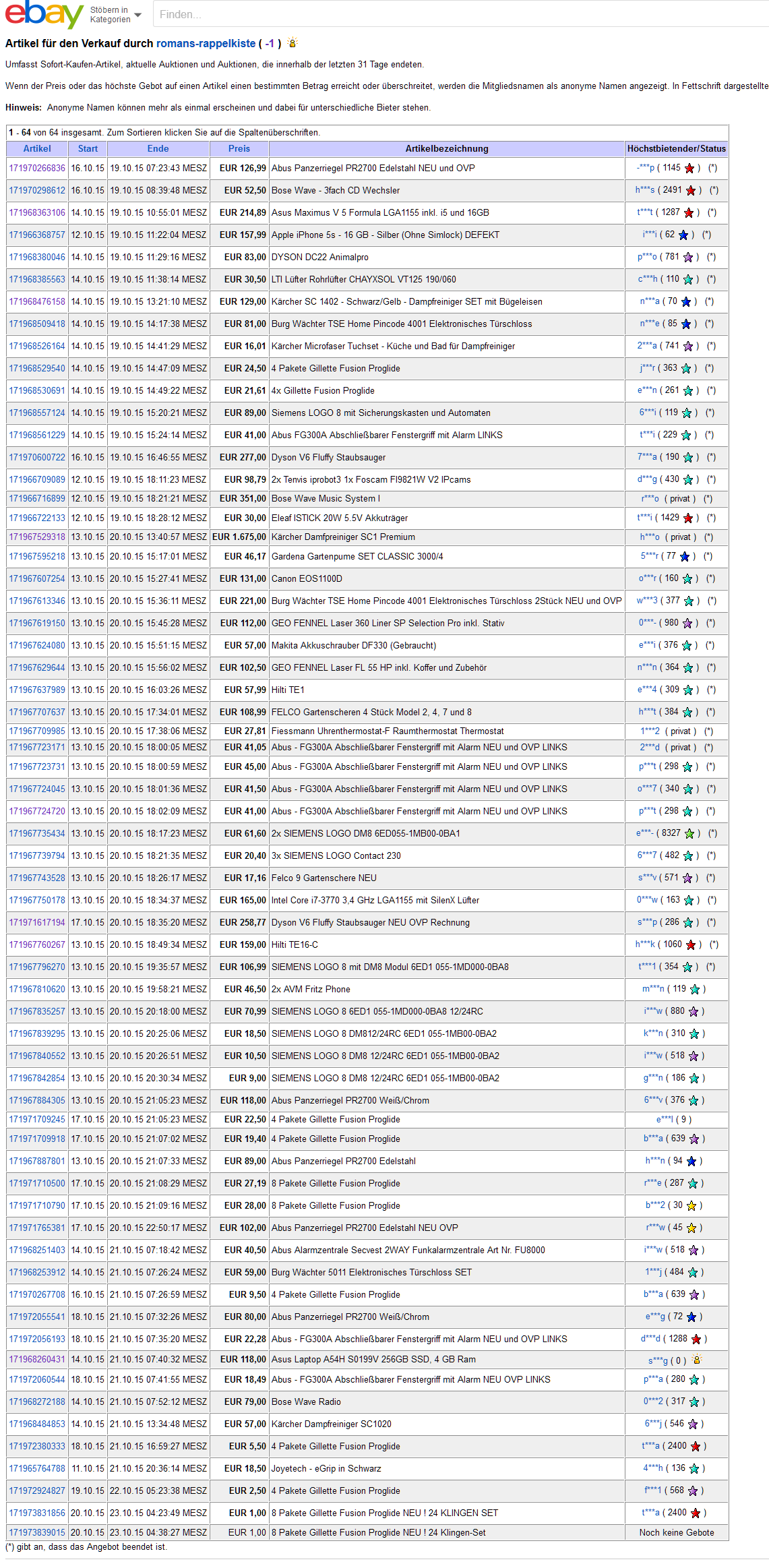
Task: Click the red star of bidder h***s (2491)
Action: point(691,191)
